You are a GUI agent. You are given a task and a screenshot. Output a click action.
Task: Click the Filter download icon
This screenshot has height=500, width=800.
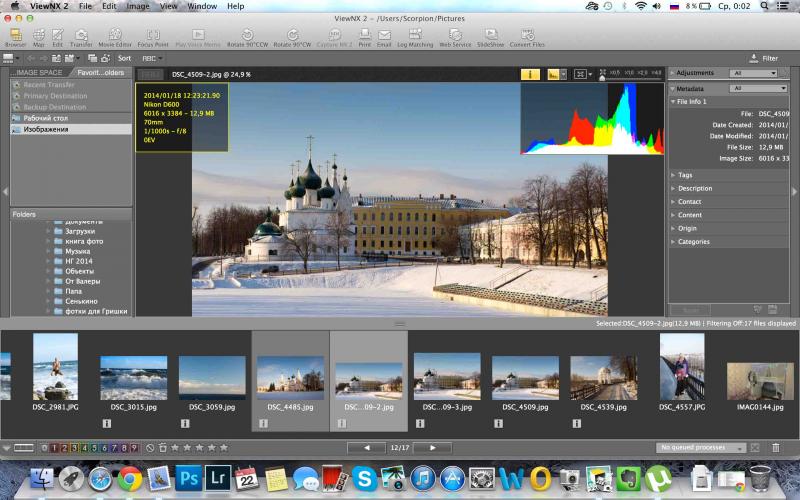click(754, 58)
